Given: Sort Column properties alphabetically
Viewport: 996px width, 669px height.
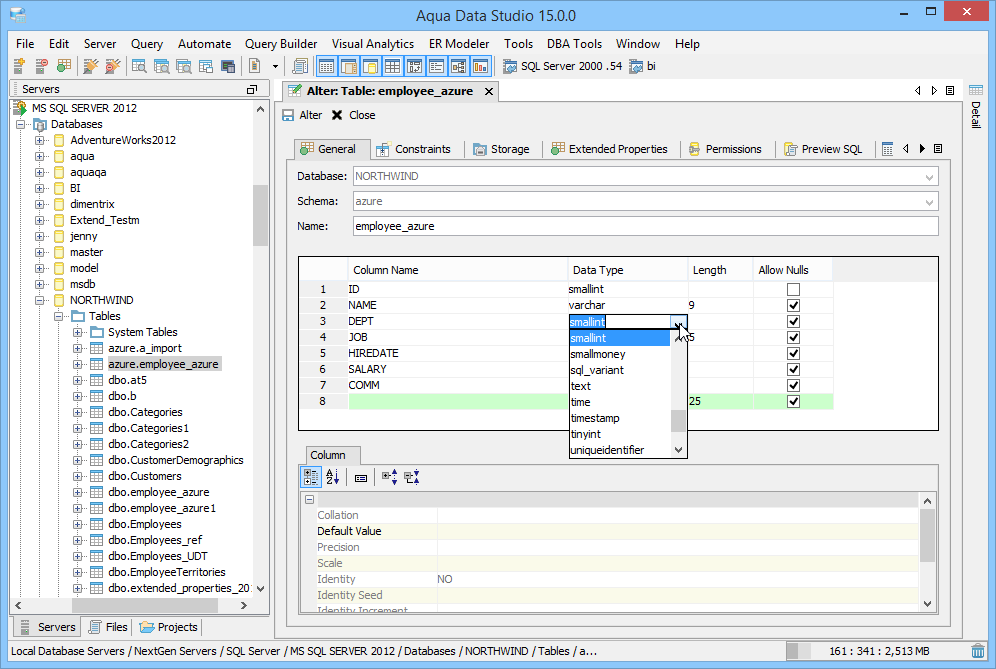Looking at the screenshot, I should [332, 477].
